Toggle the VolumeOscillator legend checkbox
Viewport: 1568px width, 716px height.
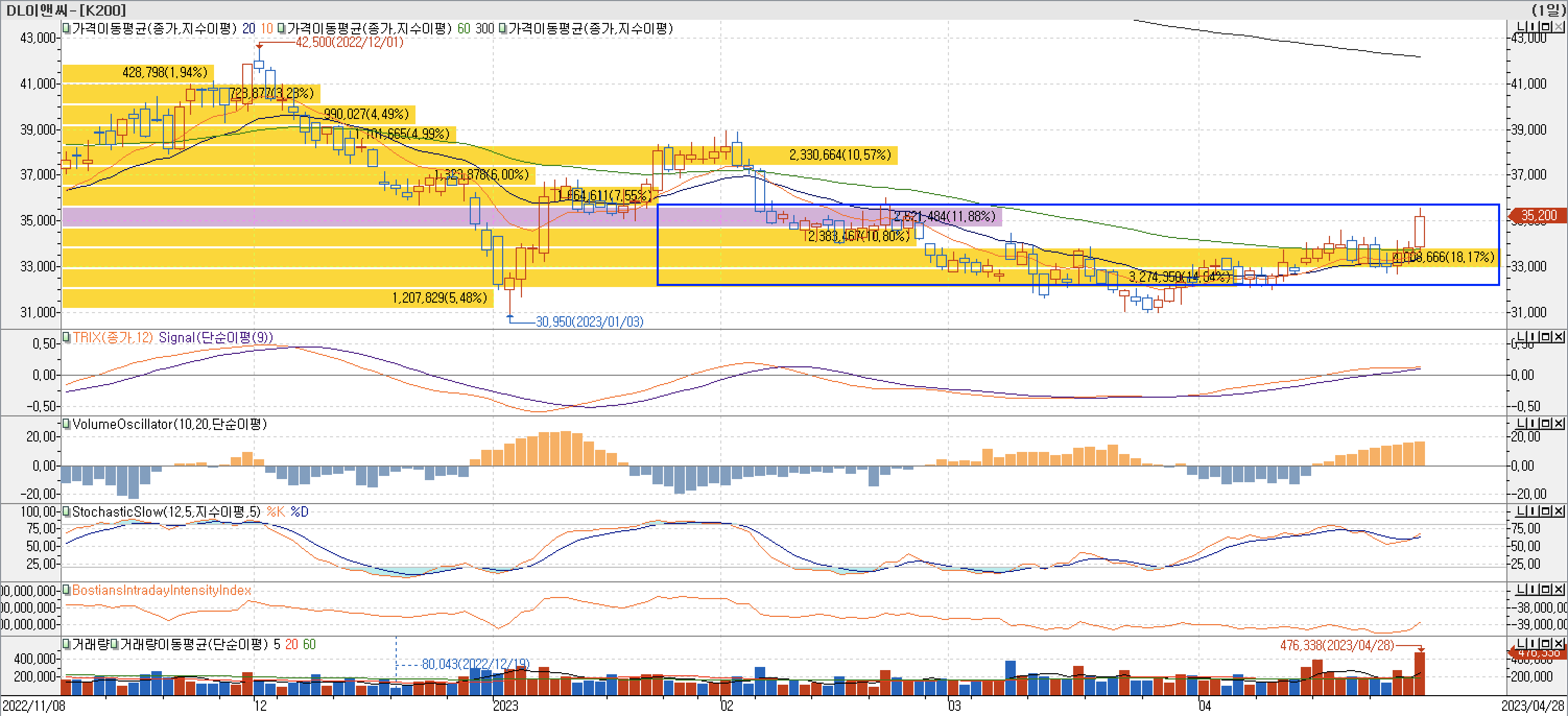coord(66,424)
